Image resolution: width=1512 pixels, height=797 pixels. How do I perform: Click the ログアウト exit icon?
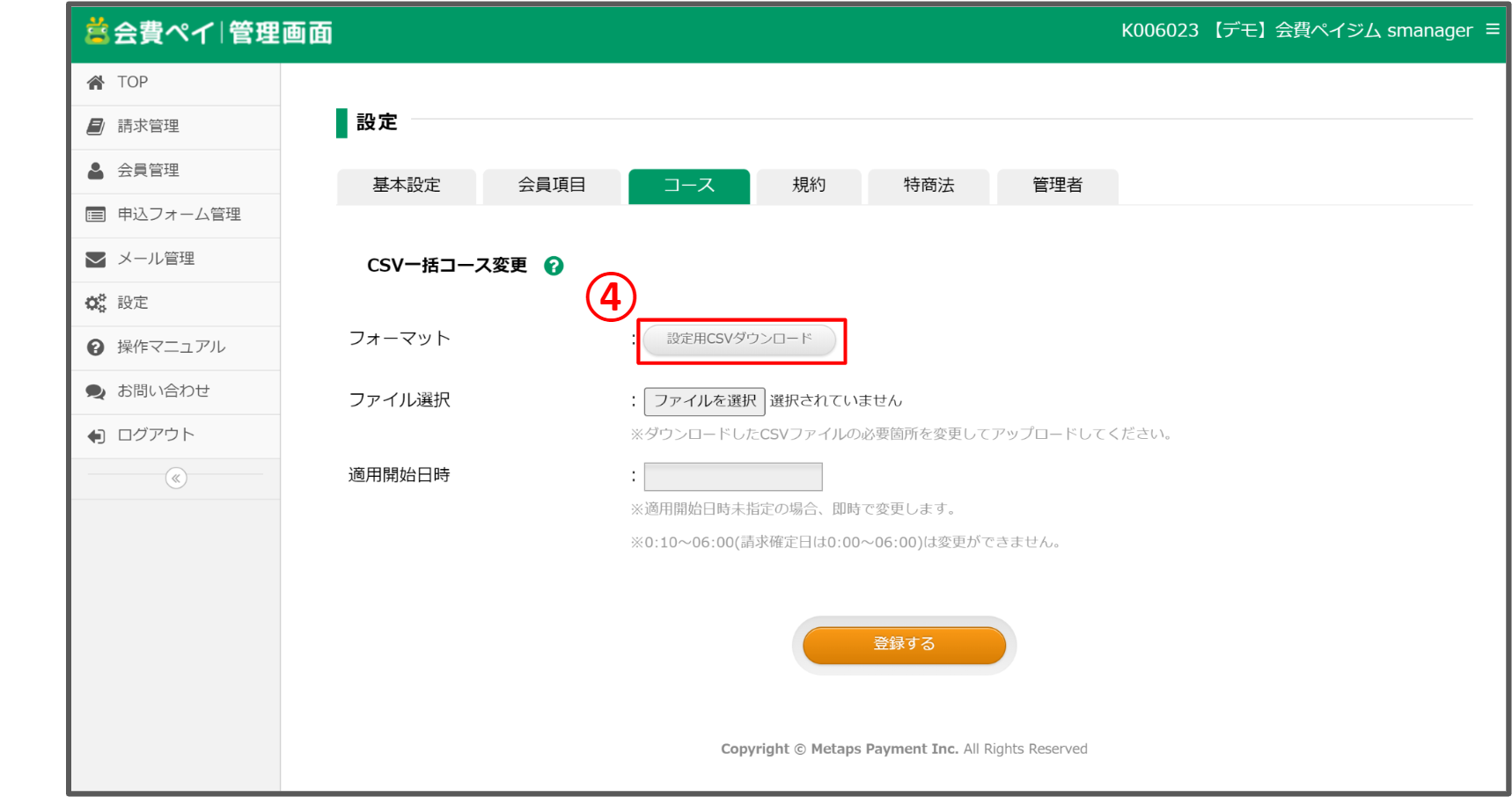97,435
